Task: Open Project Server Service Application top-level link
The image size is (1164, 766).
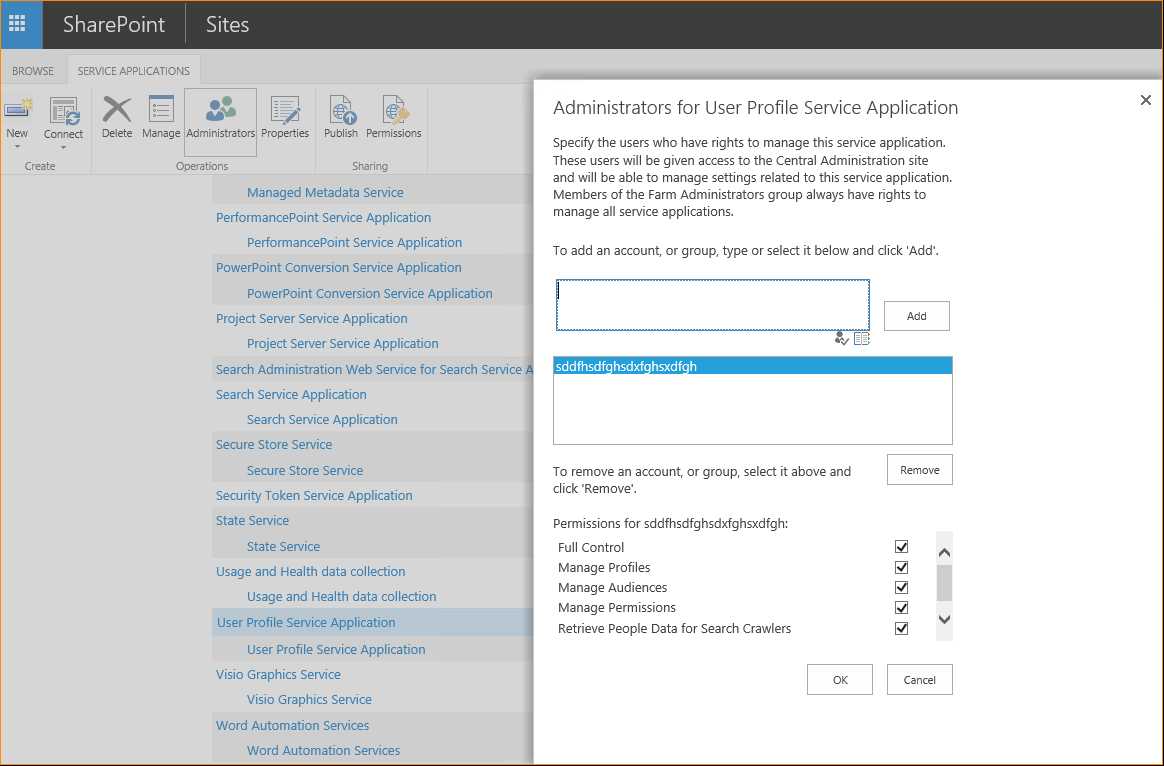Action: click(311, 318)
